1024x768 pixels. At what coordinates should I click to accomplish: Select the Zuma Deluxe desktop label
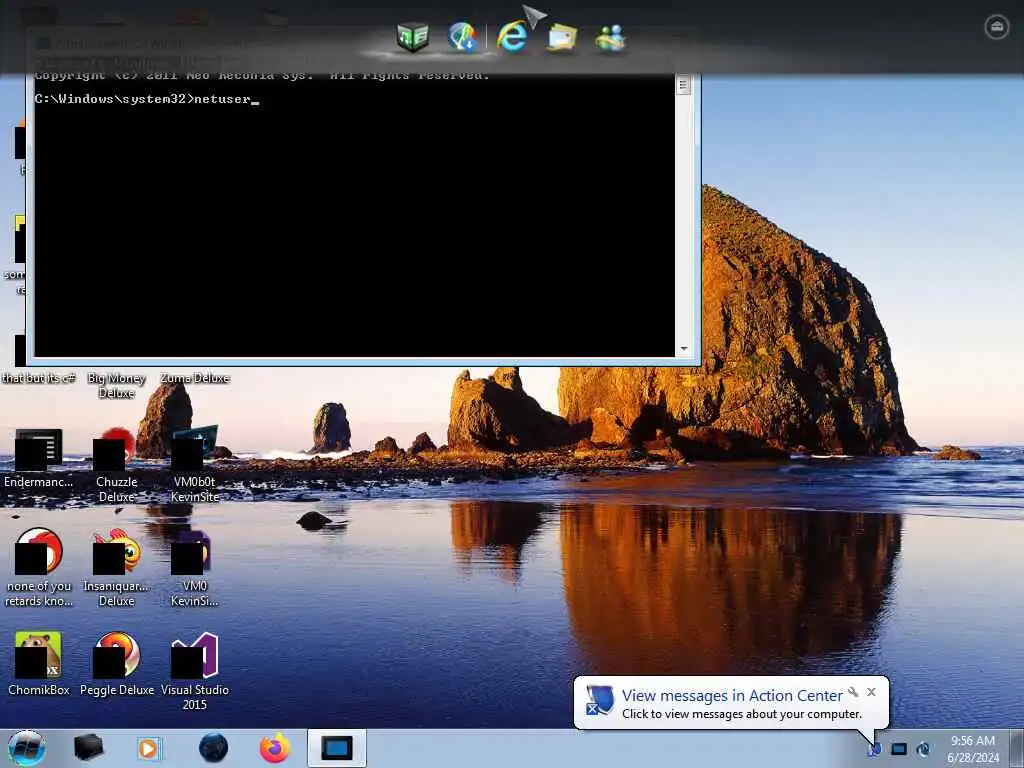pyautogui.click(x=195, y=378)
